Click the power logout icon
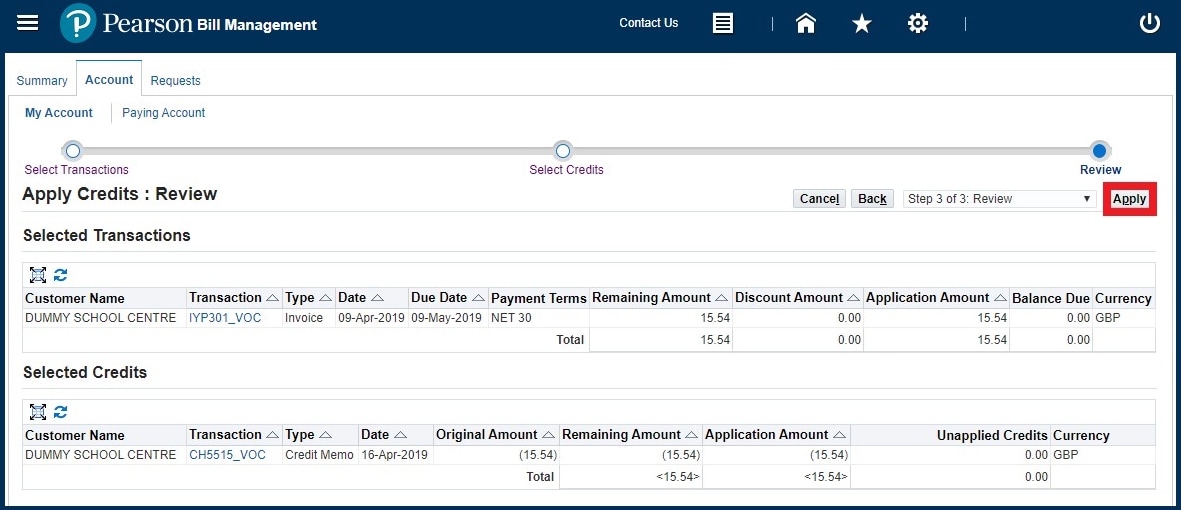 click(1150, 23)
